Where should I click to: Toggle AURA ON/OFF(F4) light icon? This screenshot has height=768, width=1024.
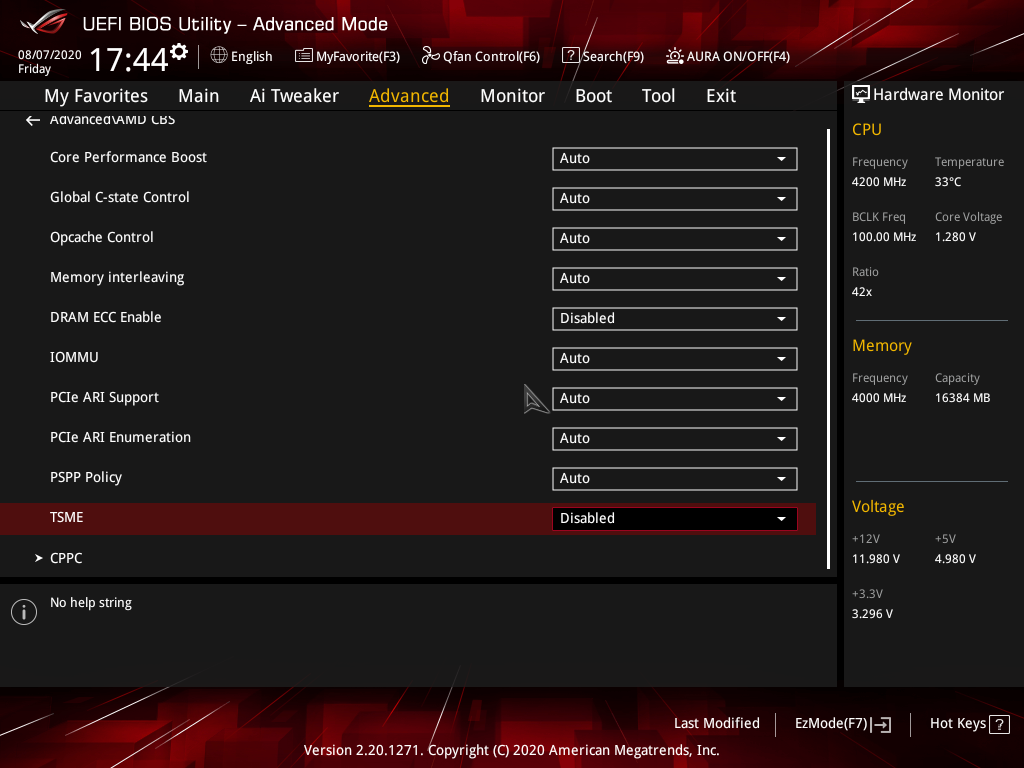(x=675, y=56)
